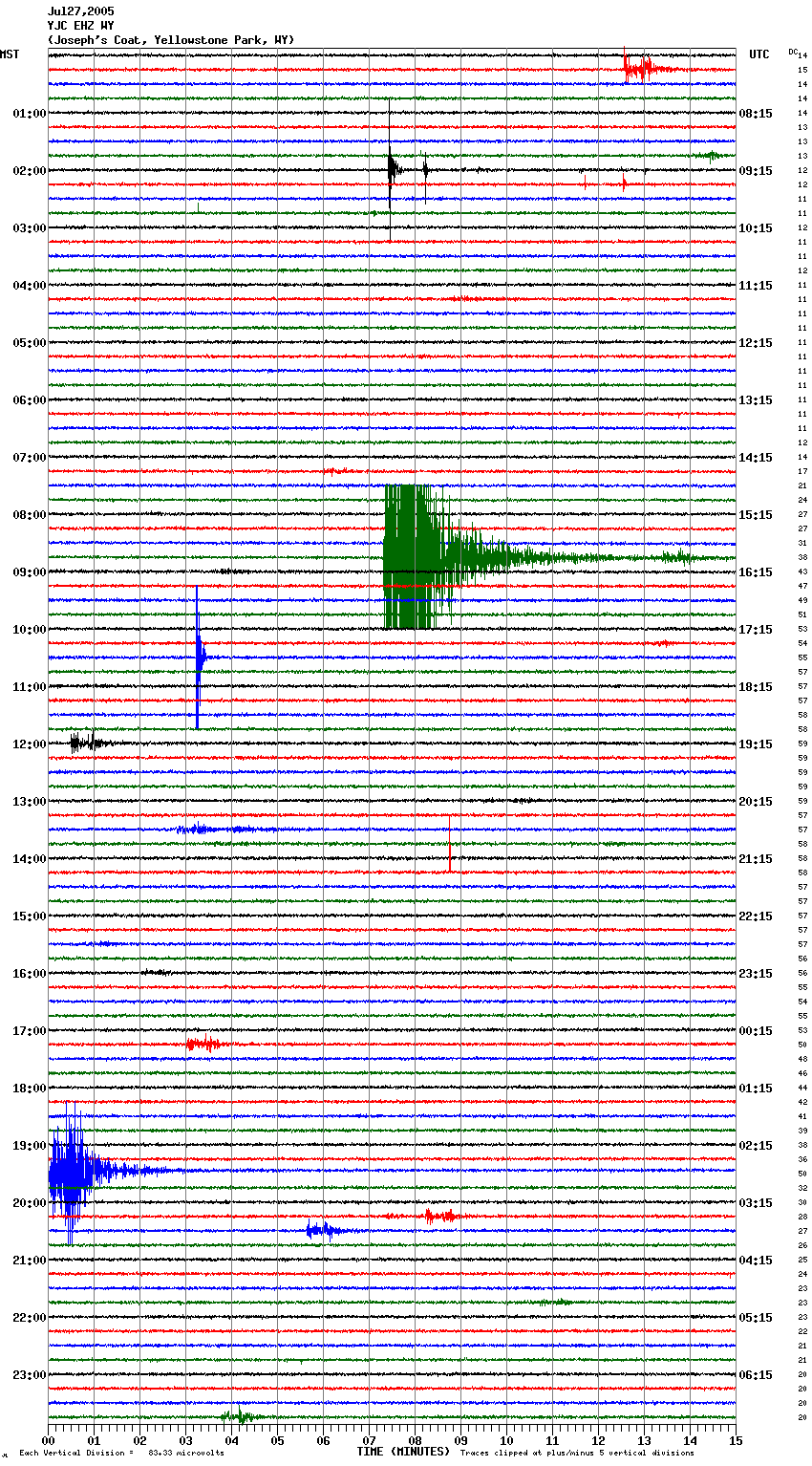The width and height of the screenshot is (812, 1466).
Task: Click the 08:15 UTC time label
Action: [x=756, y=114]
